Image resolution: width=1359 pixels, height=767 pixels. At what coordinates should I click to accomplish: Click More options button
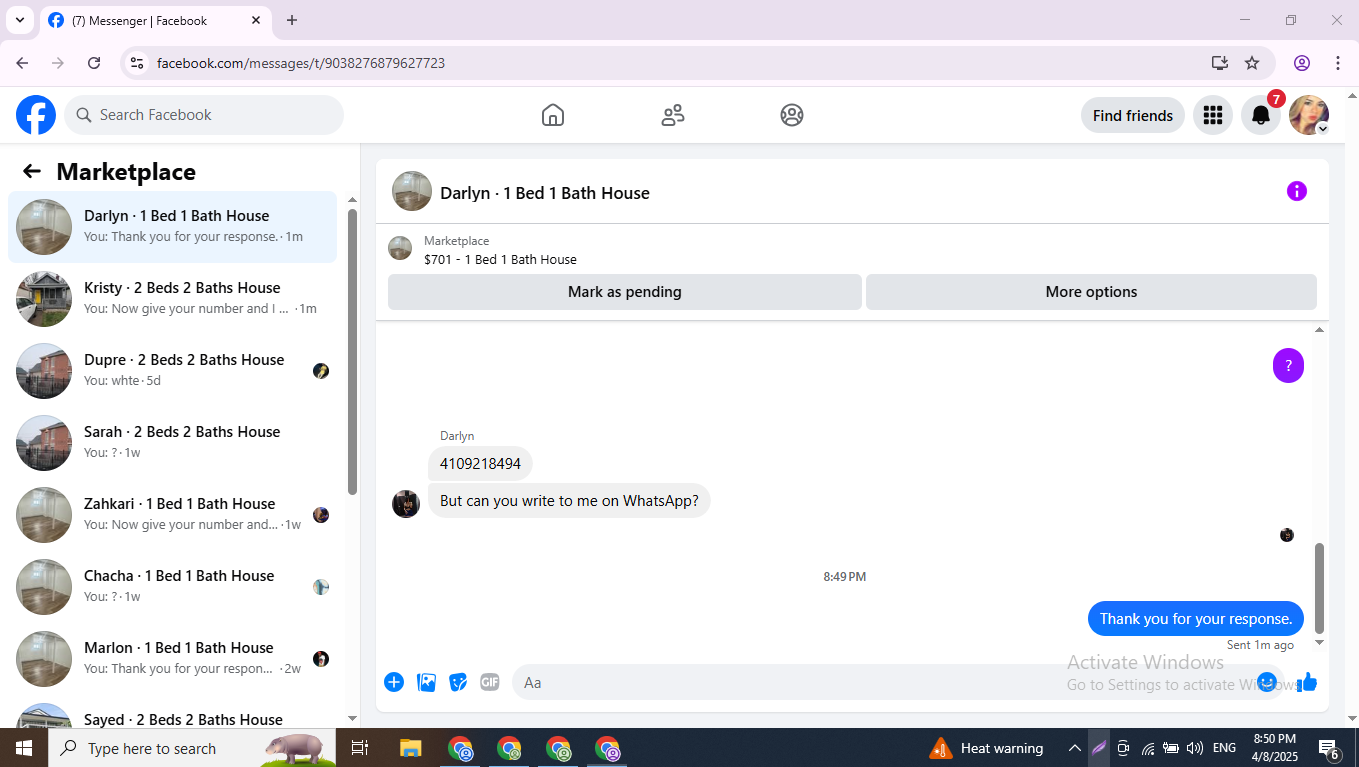click(1091, 292)
